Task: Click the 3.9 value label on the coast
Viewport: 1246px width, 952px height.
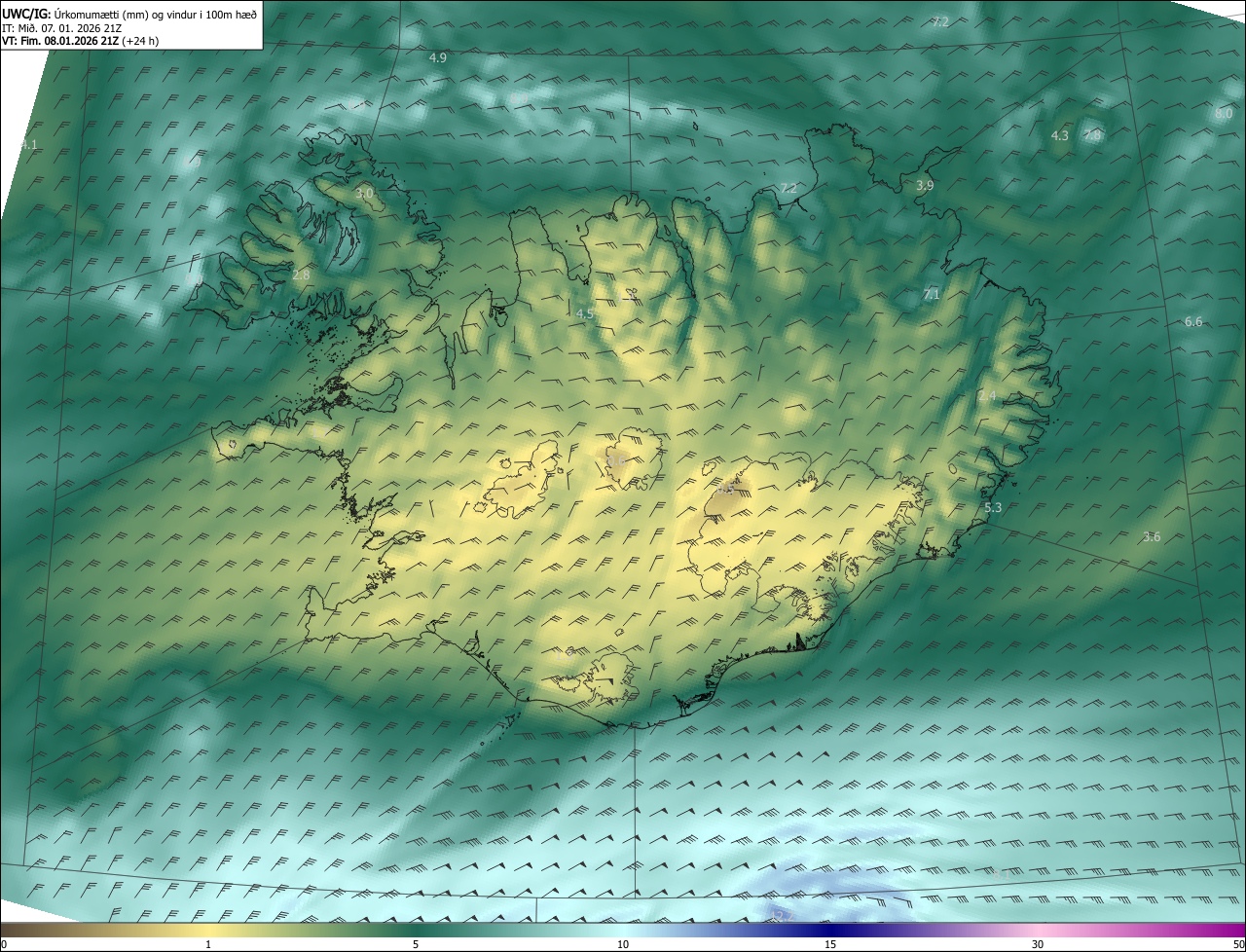Action: pos(925,186)
